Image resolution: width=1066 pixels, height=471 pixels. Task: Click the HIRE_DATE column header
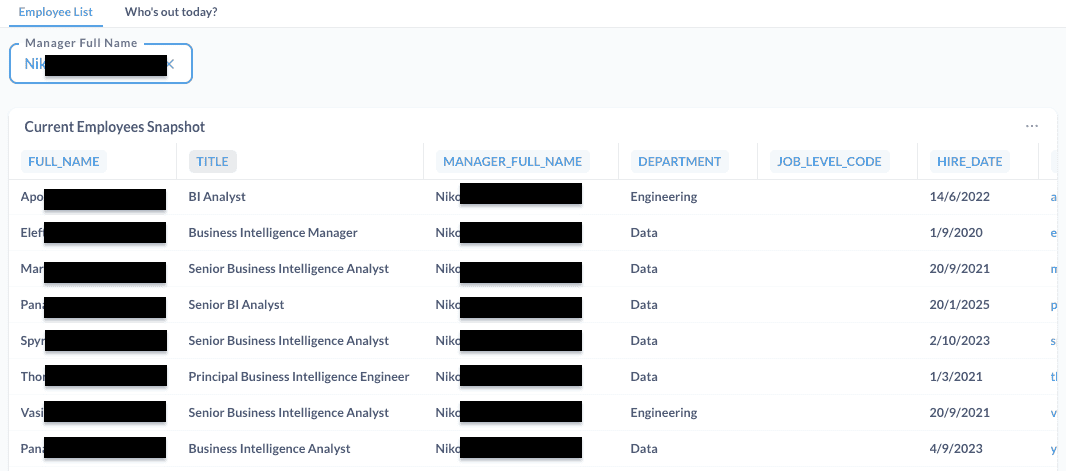coord(969,161)
